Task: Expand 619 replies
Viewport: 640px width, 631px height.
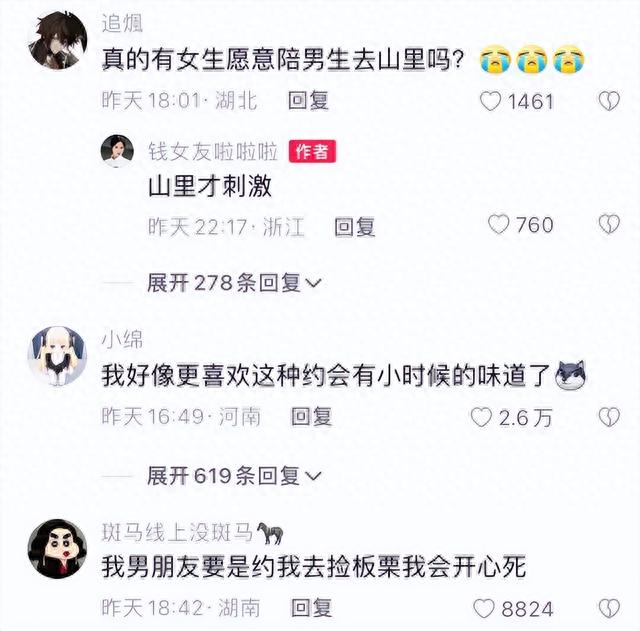Action: 234,476
